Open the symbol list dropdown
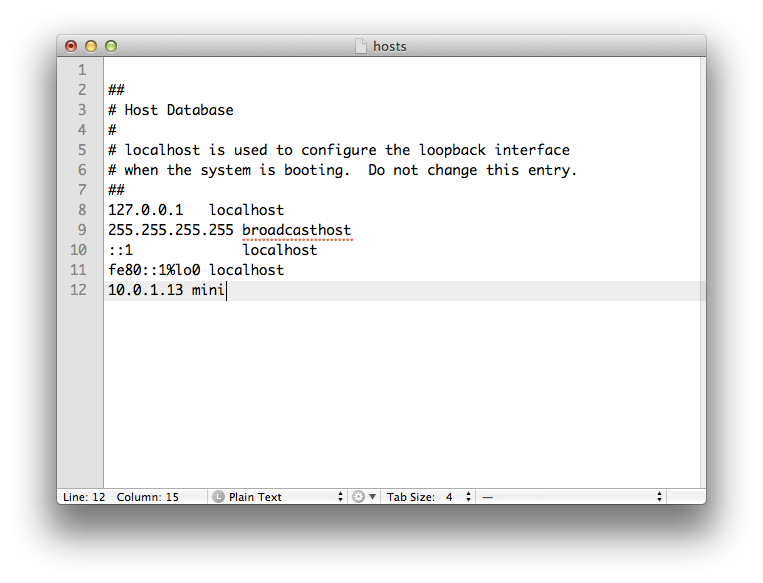Image resolution: width=763 pixels, height=583 pixels. pyautogui.click(x=571, y=497)
